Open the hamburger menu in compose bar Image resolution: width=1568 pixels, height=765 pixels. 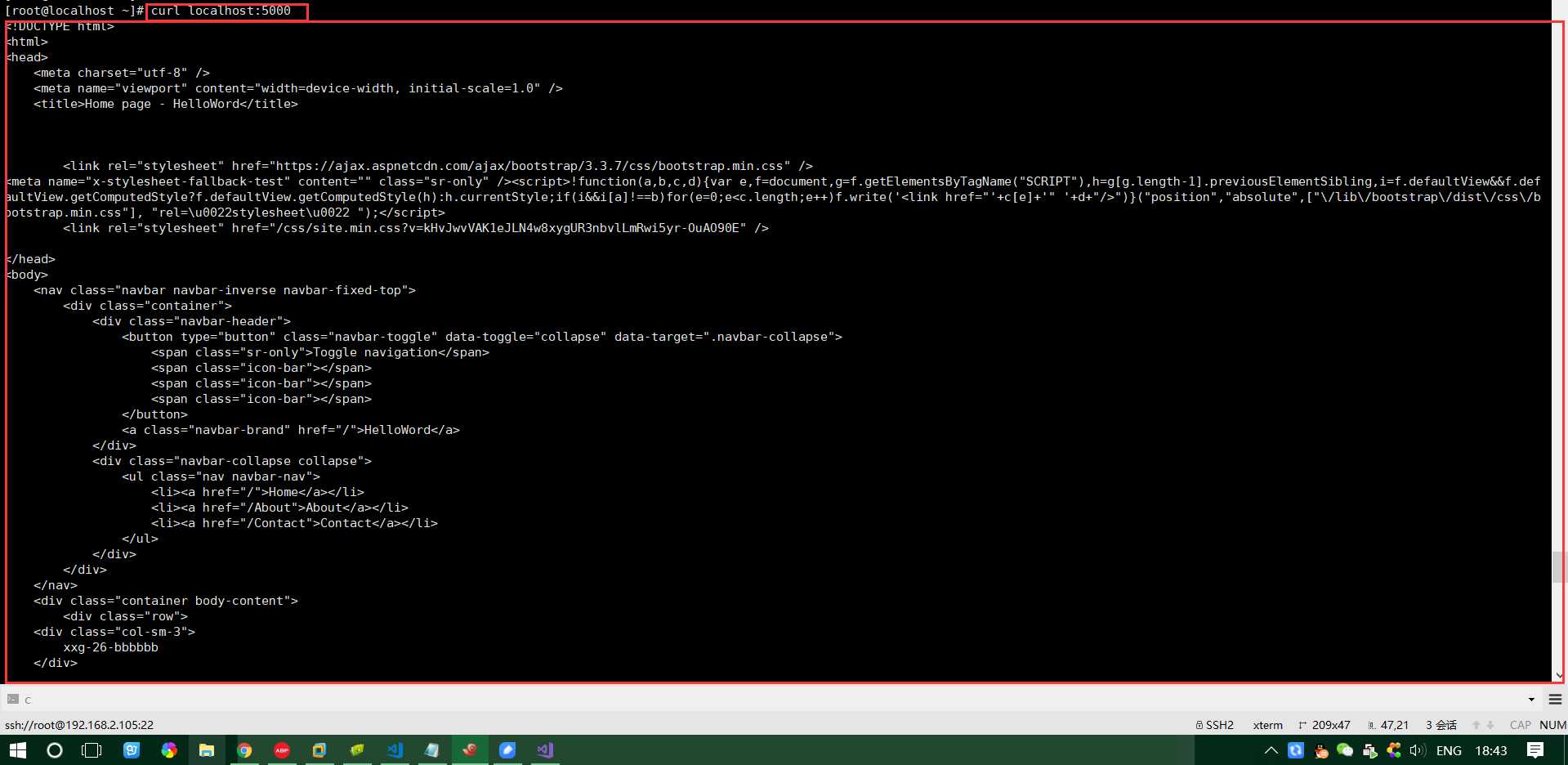pyautogui.click(x=1555, y=700)
